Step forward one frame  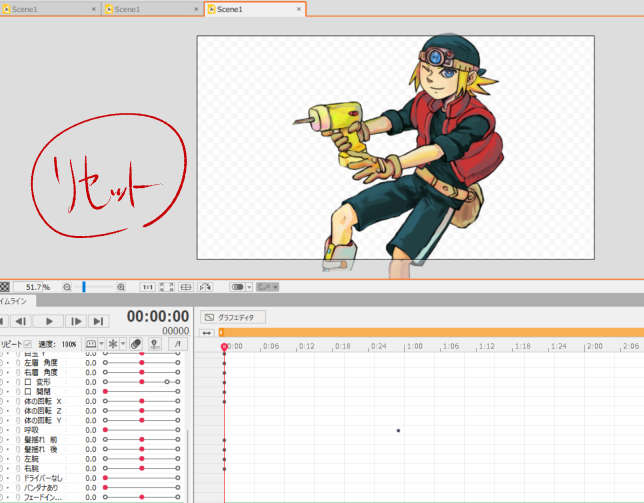[76, 321]
